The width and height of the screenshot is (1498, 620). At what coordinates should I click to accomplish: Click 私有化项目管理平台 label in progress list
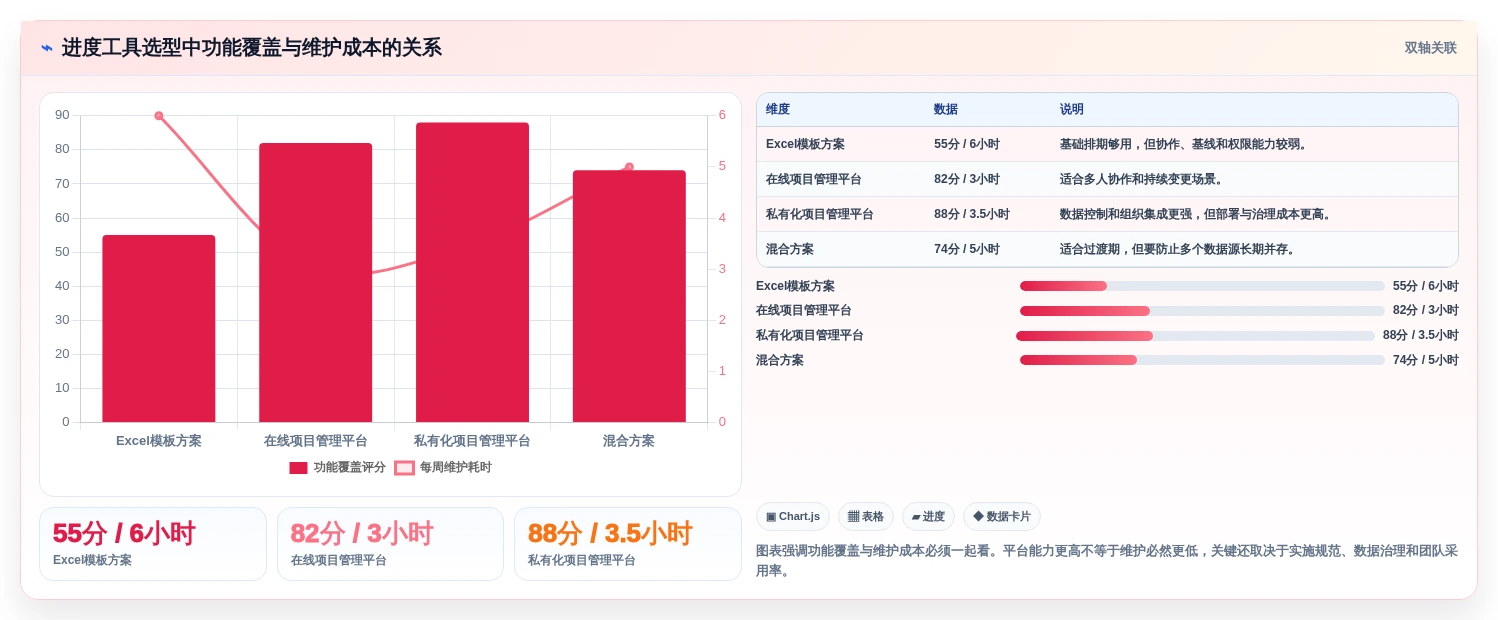[x=810, y=336]
